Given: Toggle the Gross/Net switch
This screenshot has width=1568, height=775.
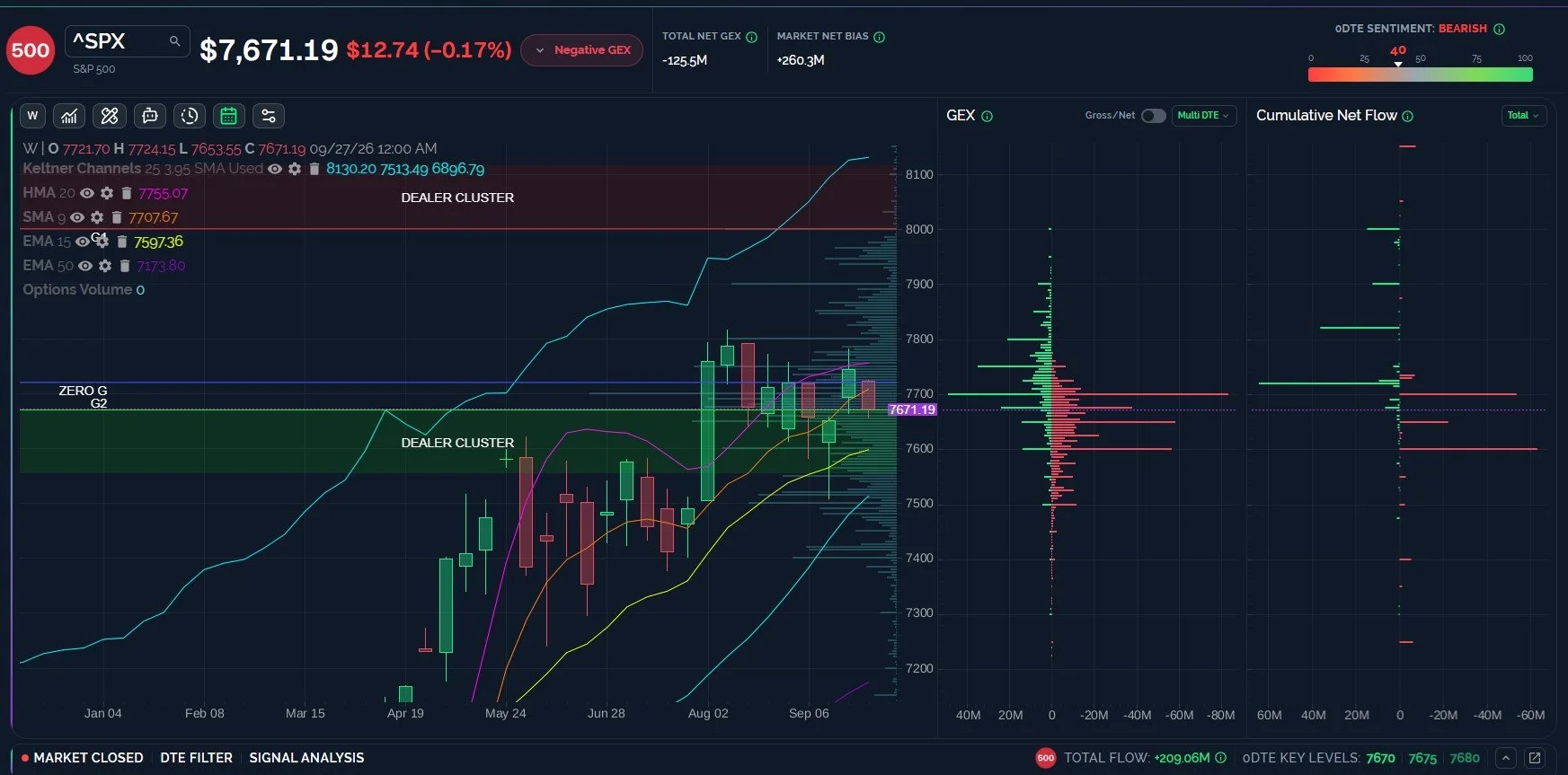Looking at the screenshot, I should (x=1154, y=116).
